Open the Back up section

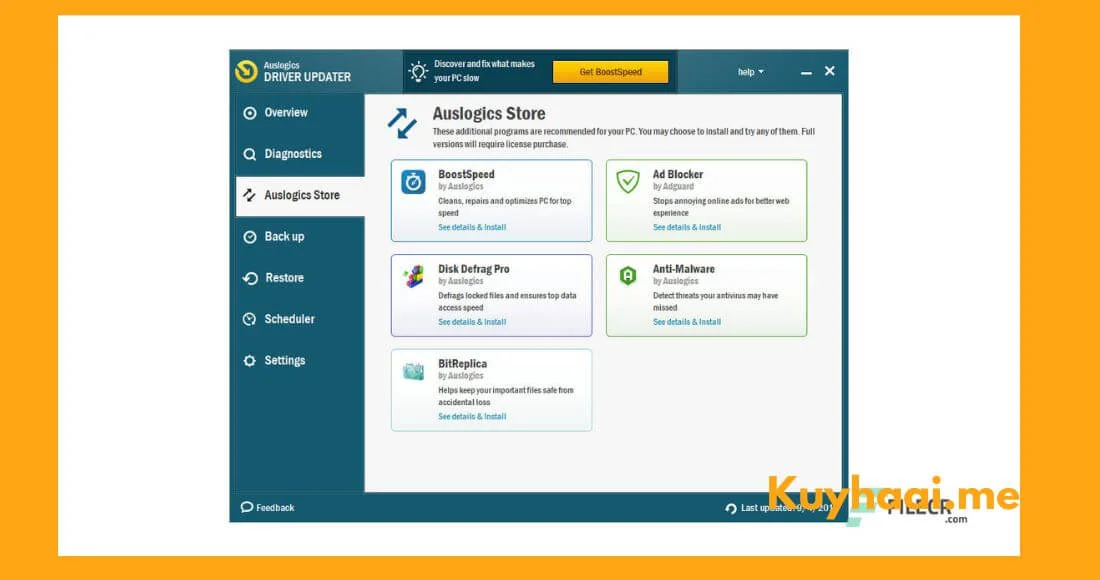(x=300, y=237)
